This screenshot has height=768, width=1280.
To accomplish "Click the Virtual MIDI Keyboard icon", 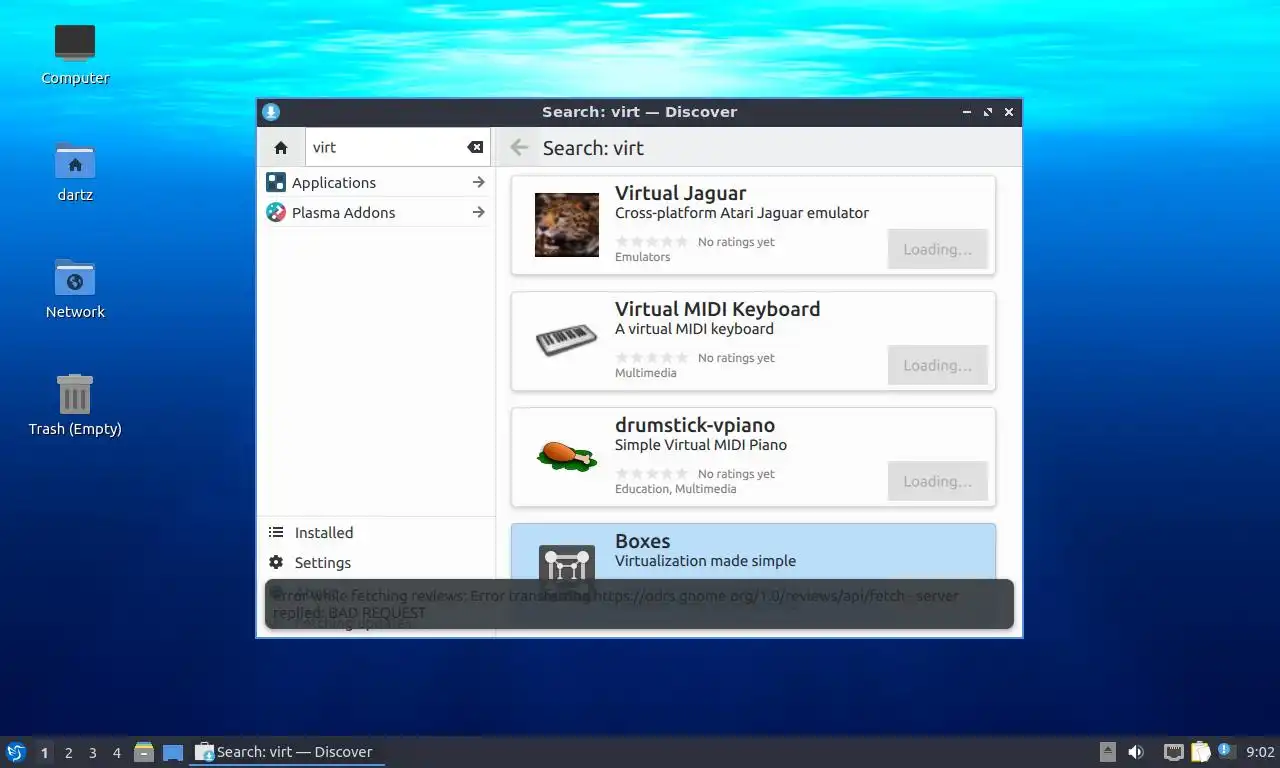I will 567,341.
